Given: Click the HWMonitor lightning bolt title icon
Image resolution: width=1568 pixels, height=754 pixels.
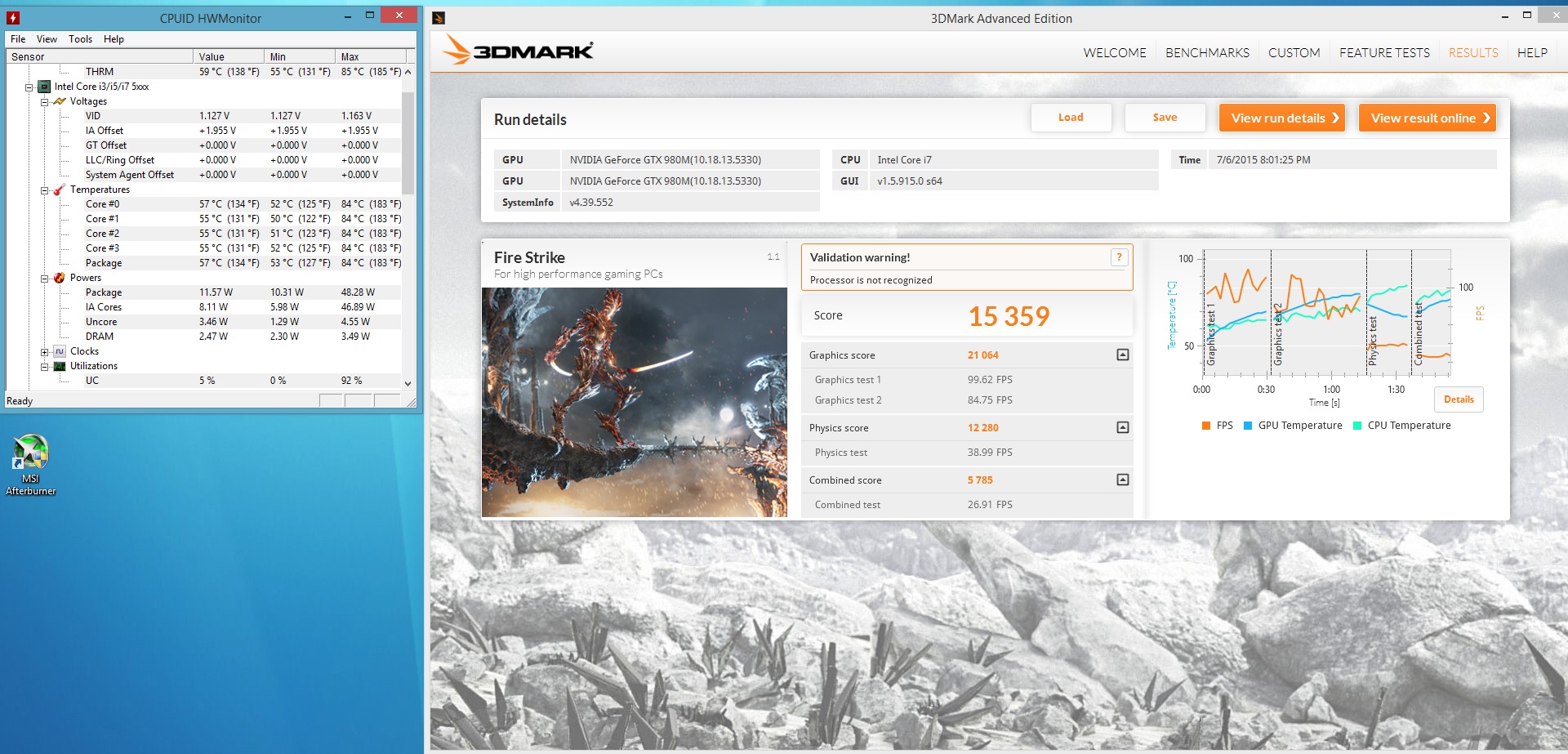Looking at the screenshot, I should pyautogui.click(x=13, y=17).
